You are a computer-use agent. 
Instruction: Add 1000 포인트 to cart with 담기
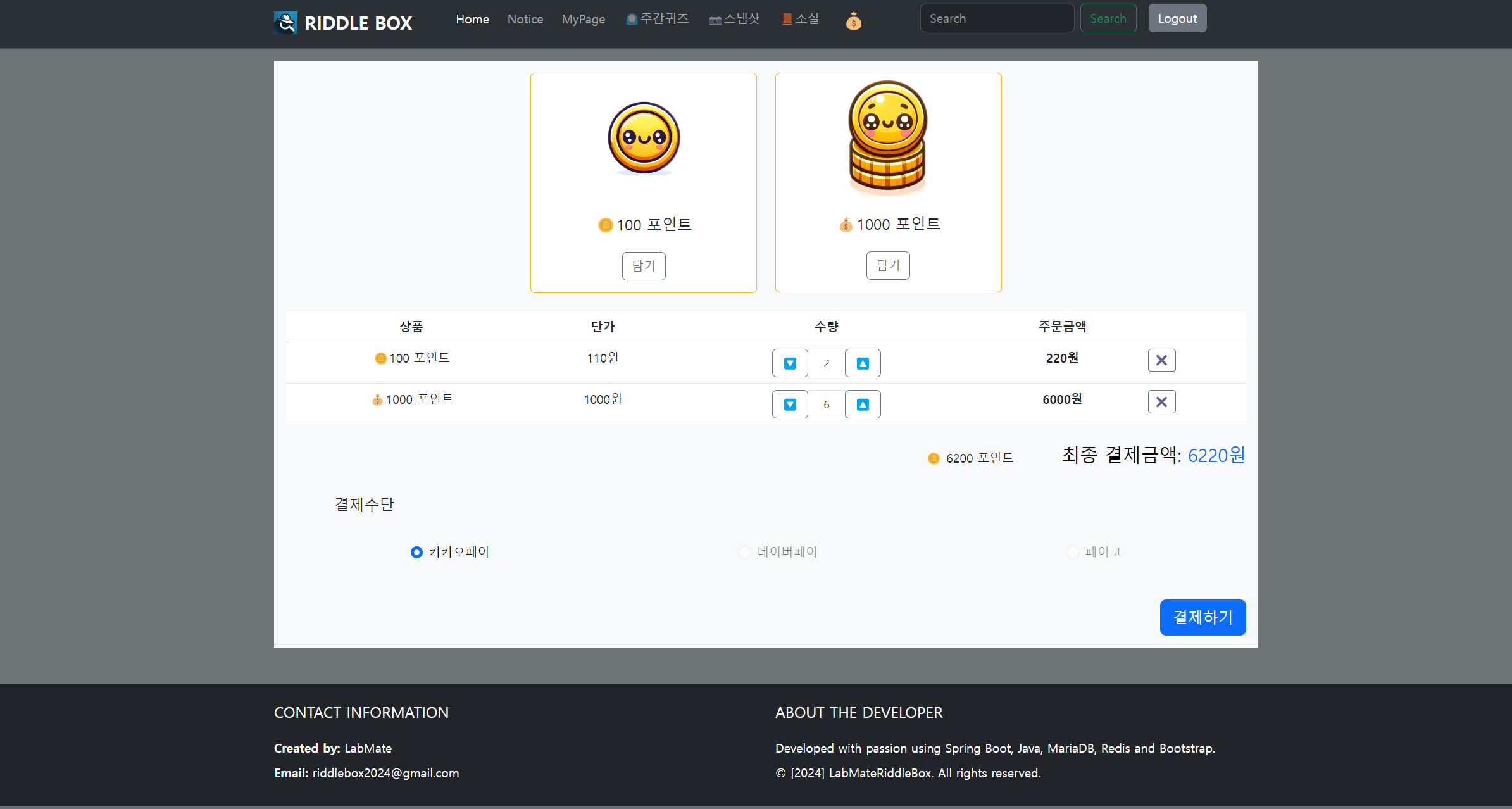coord(887,265)
